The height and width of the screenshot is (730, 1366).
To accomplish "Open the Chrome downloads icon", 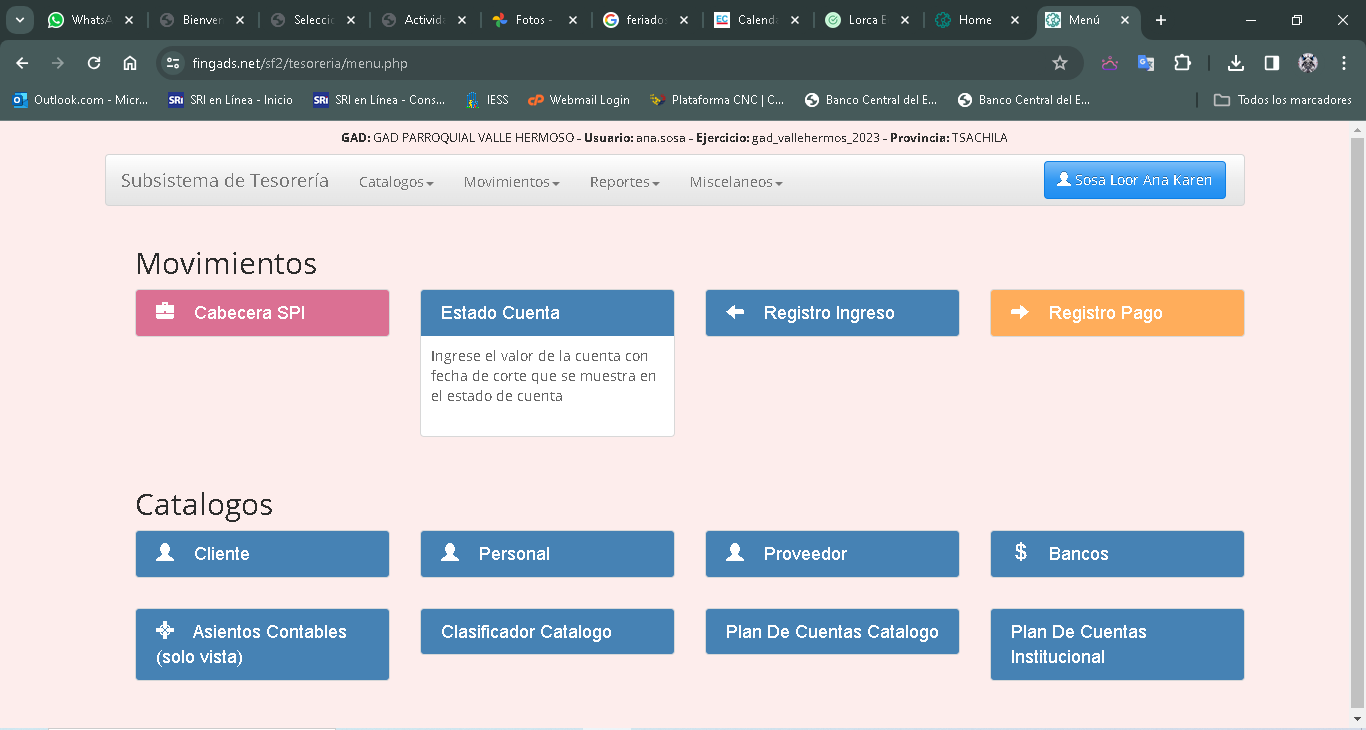I will tap(1236, 63).
